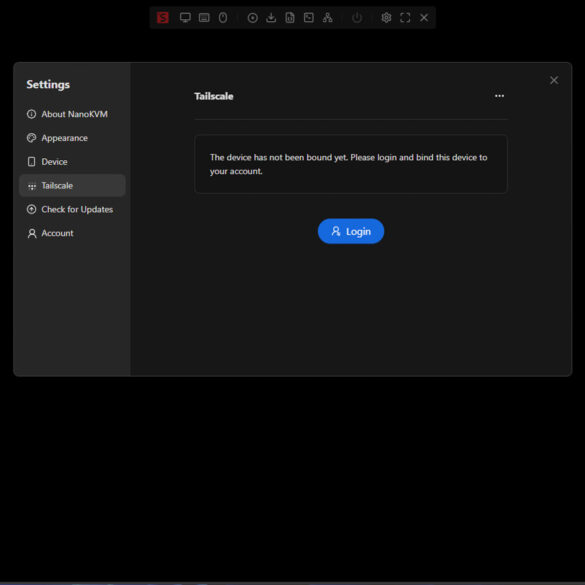This screenshot has width=585, height=585.
Task: Go to Device settings
Action: click(72, 162)
